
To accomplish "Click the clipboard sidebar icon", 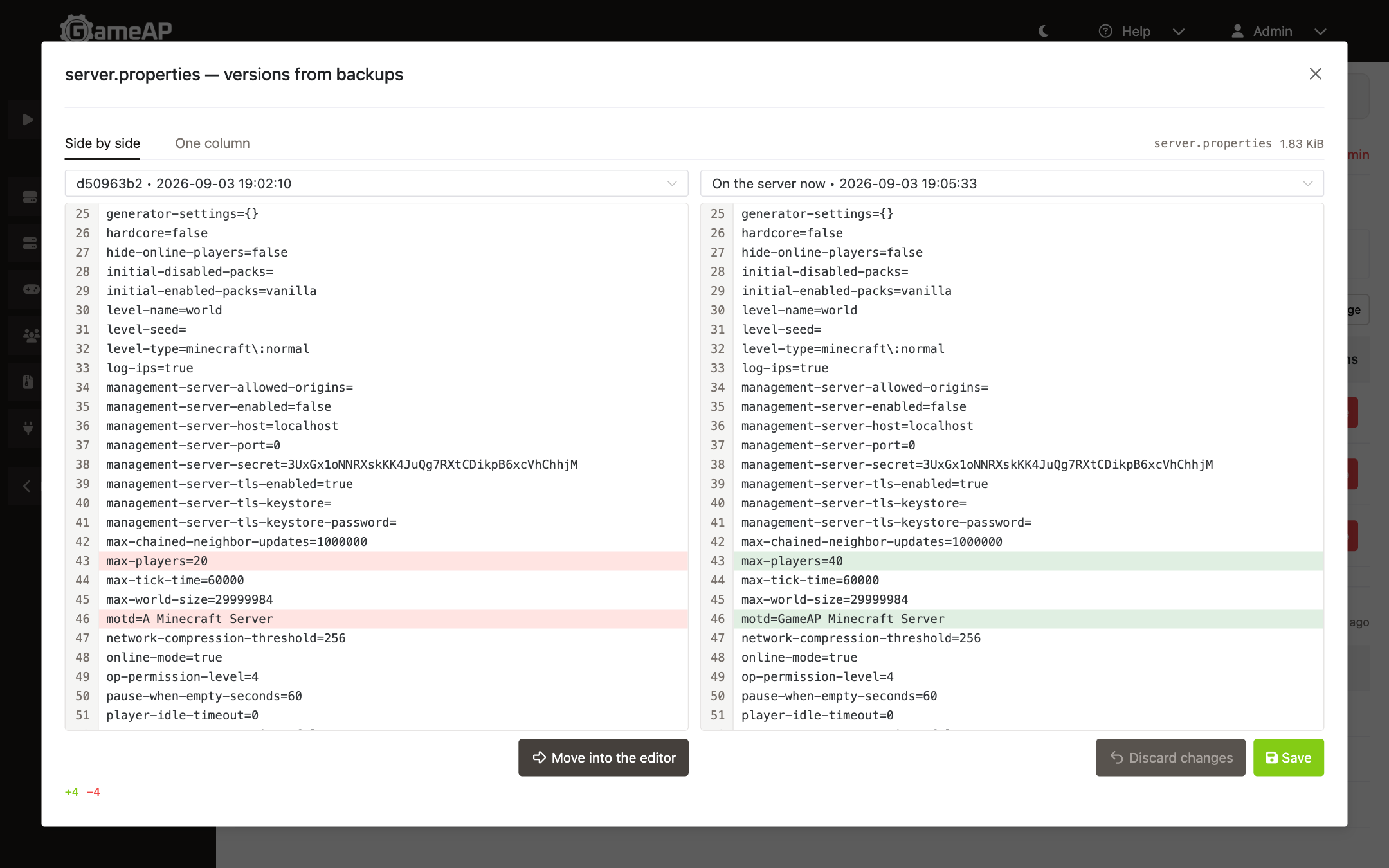I will [28, 382].
